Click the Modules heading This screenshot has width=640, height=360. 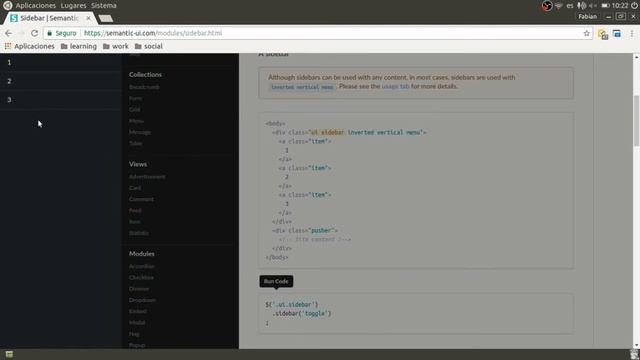(x=142, y=253)
